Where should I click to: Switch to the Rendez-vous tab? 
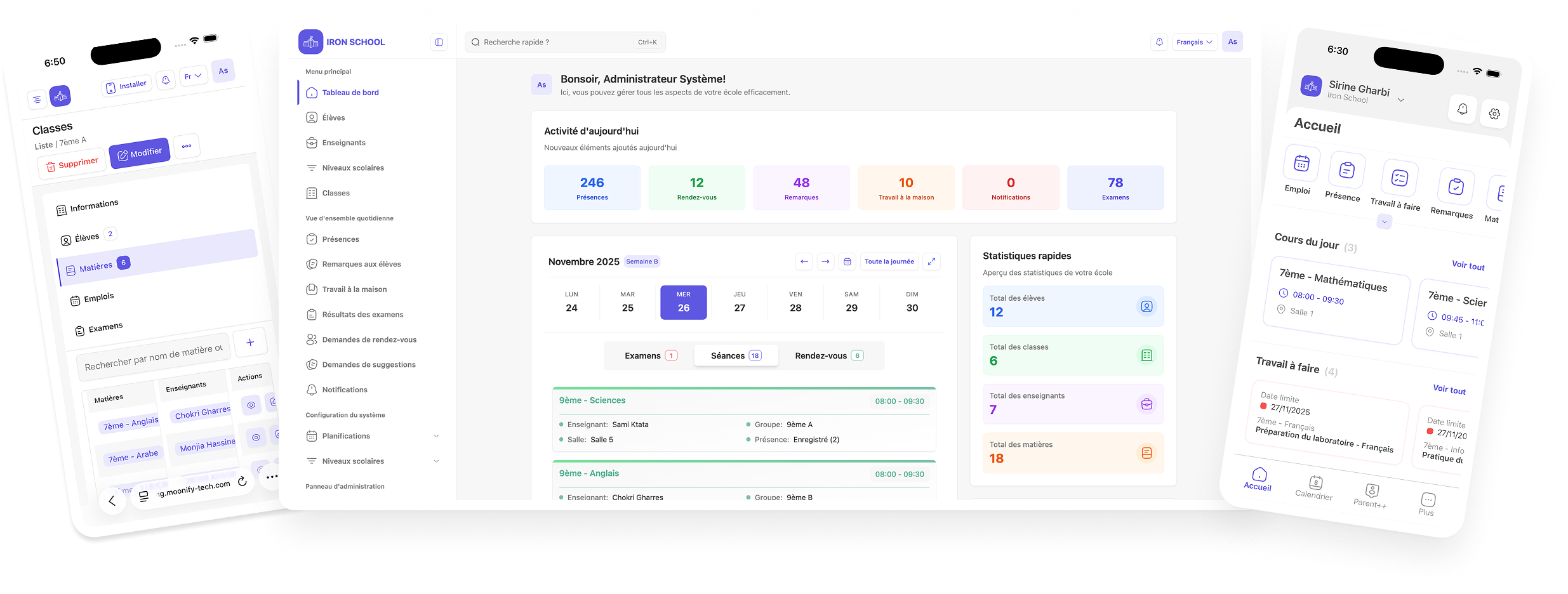click(828, 355)
